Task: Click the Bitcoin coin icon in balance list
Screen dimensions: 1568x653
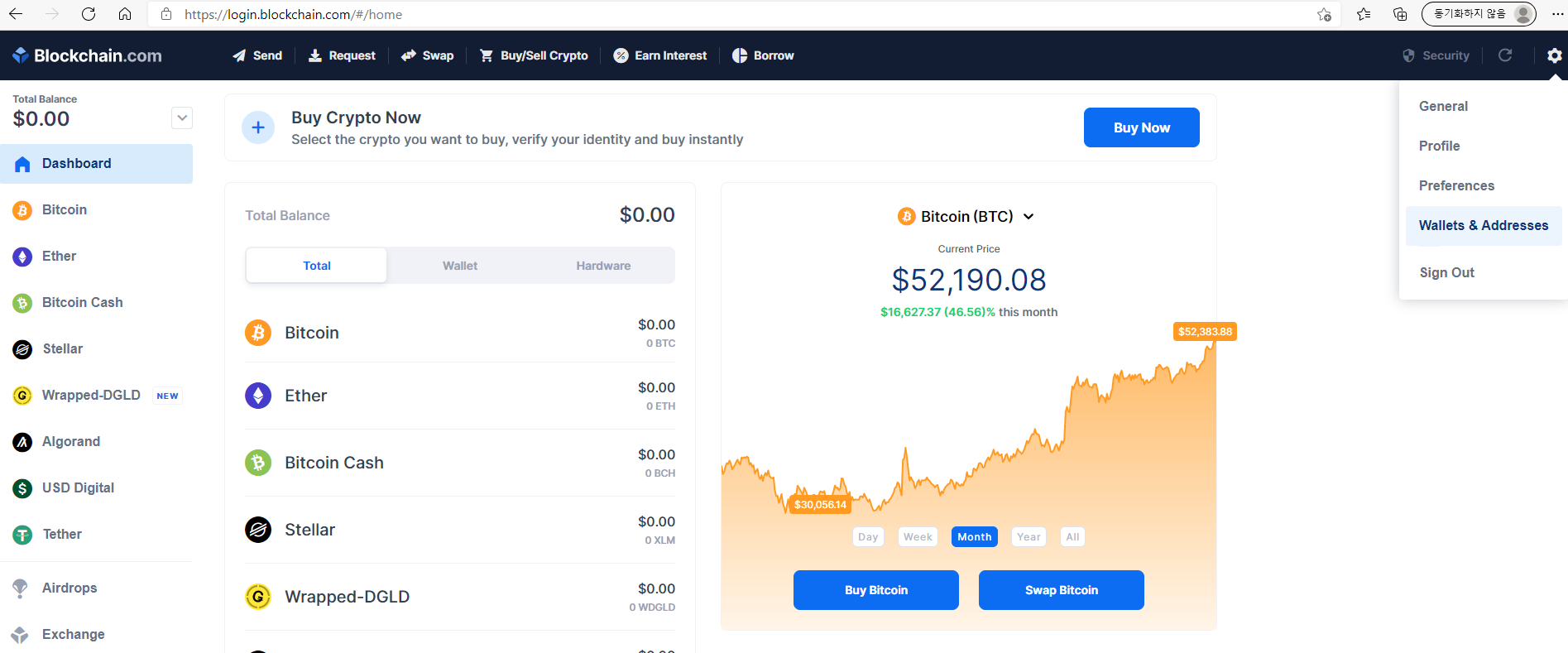Action: coord(258,333)
